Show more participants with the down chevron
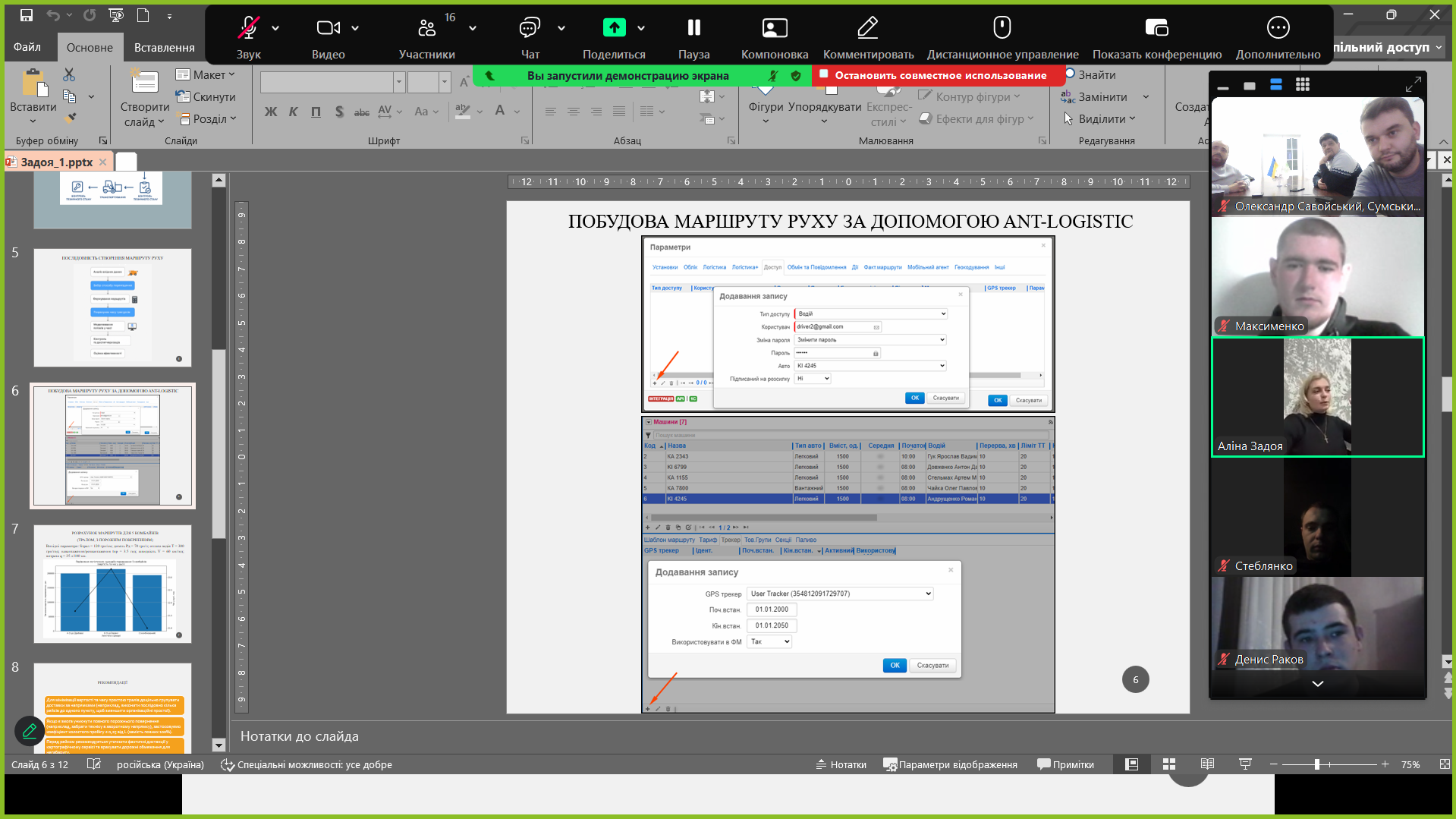The image size is (1456, 819). (1317, 684)
